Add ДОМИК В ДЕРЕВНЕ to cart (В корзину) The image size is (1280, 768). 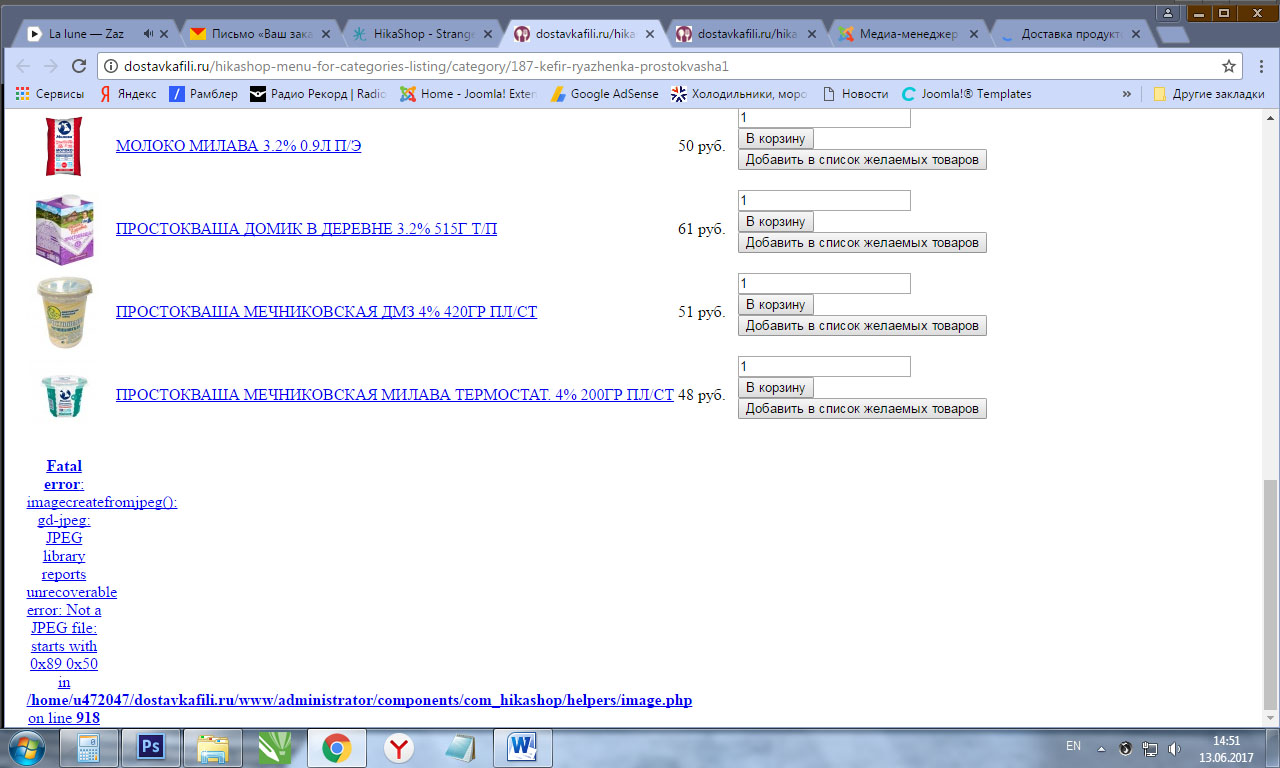click(776, 221)
